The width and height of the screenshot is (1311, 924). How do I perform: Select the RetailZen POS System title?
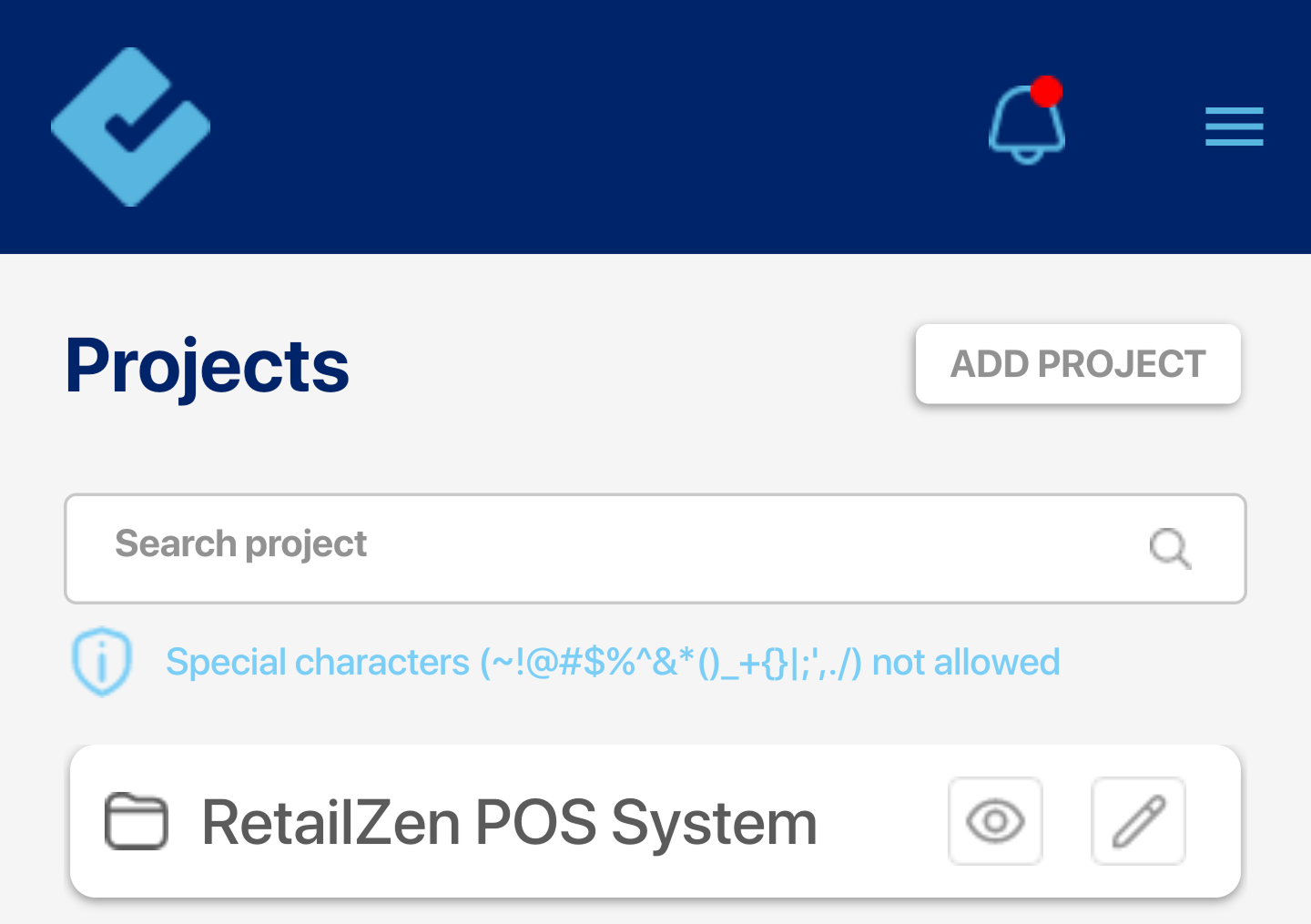[509, 823]
